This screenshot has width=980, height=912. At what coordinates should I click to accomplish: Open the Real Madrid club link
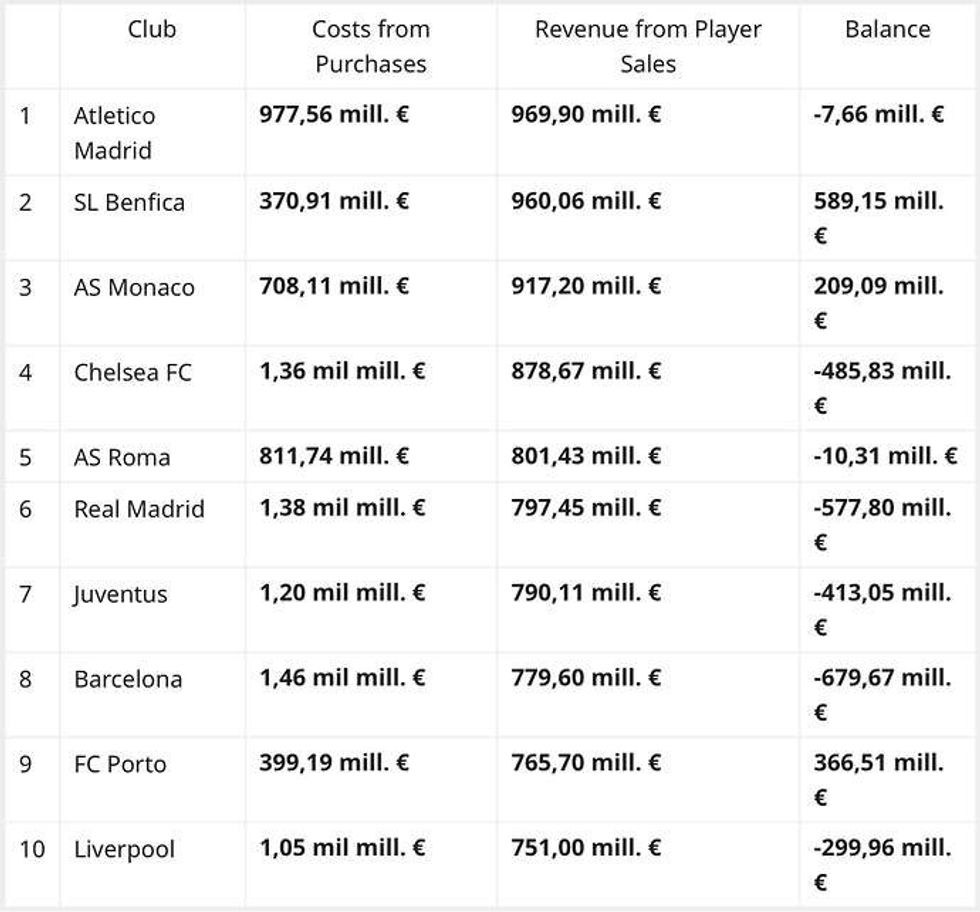pos(139,509)
